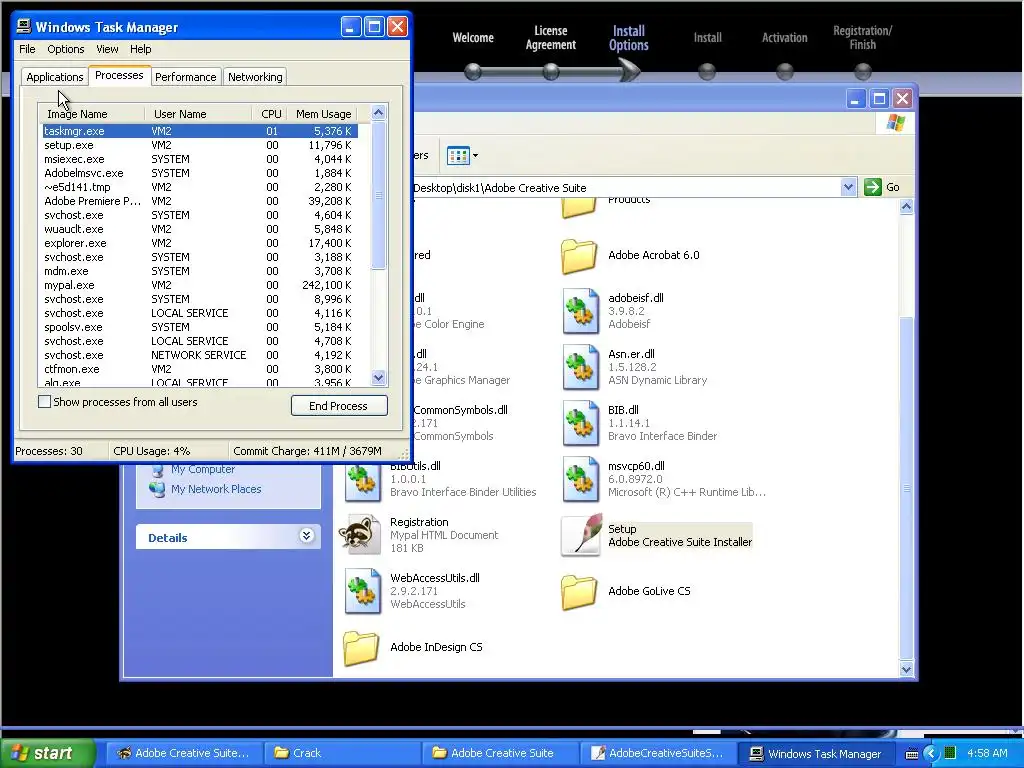Screen dimensions: 1024x768
Task: Select the mypal.exe process row
Action: pyautogui.click(x=200, y=285)
